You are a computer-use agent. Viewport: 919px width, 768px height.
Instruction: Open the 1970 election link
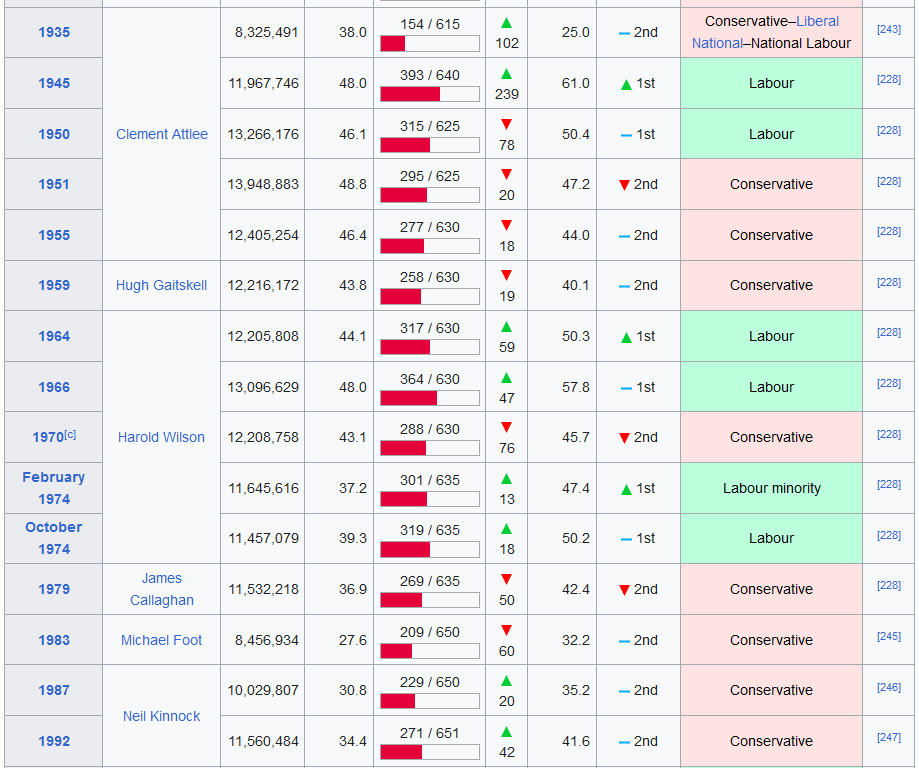pos(48,437)
